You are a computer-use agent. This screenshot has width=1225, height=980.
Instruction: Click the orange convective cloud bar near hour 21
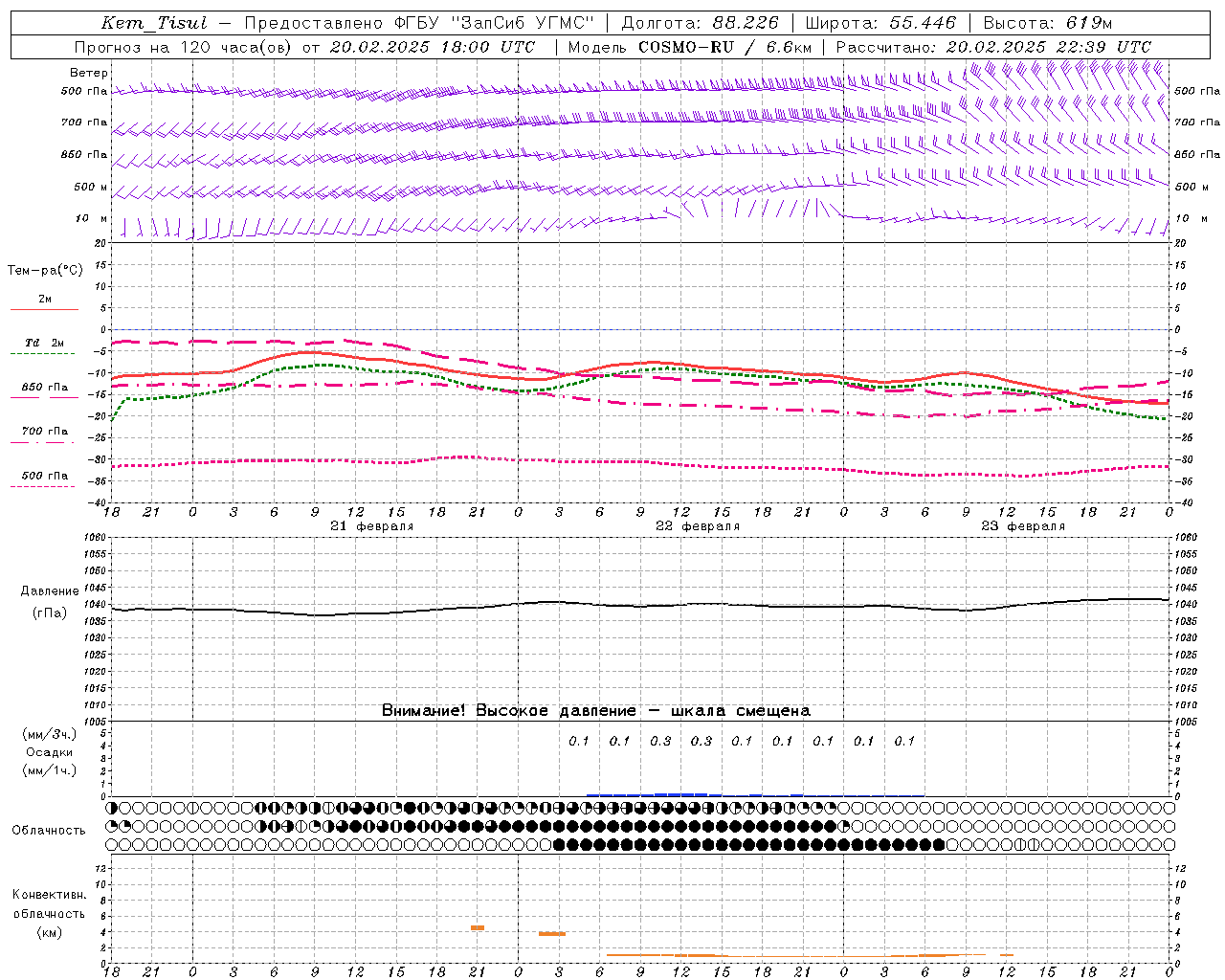tap(478, 927)
